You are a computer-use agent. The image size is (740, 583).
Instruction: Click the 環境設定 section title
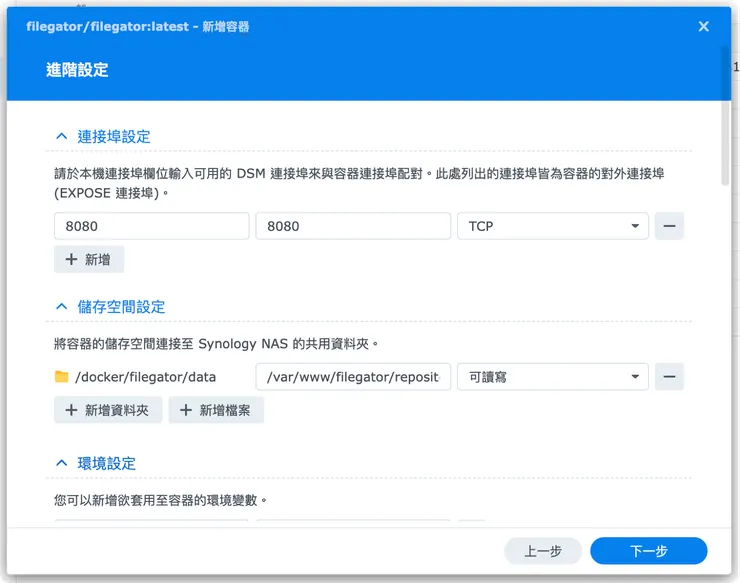click(x=107, y=463)
